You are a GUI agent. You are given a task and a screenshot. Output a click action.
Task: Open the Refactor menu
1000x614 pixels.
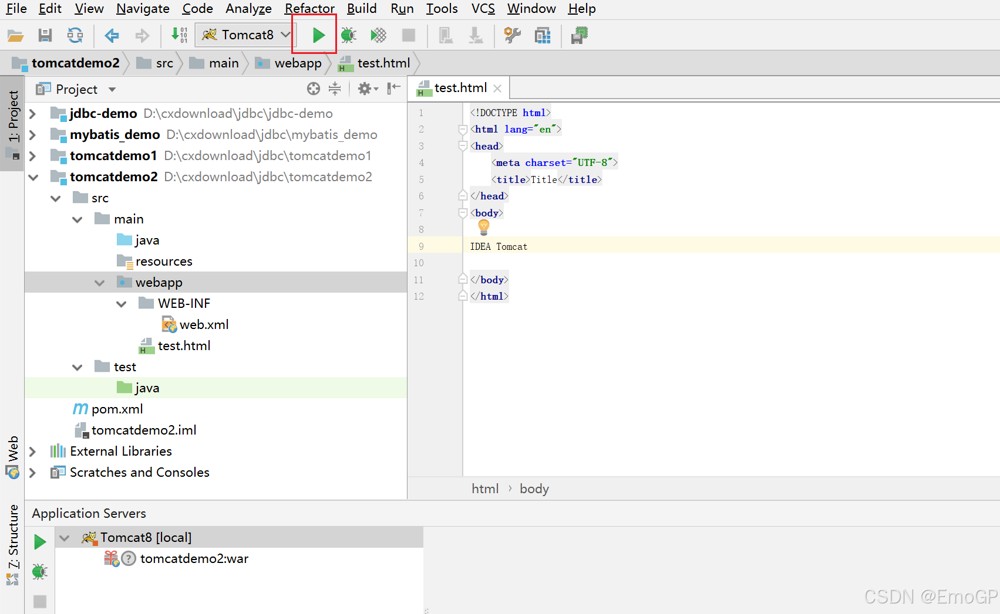tap(309, 8)
